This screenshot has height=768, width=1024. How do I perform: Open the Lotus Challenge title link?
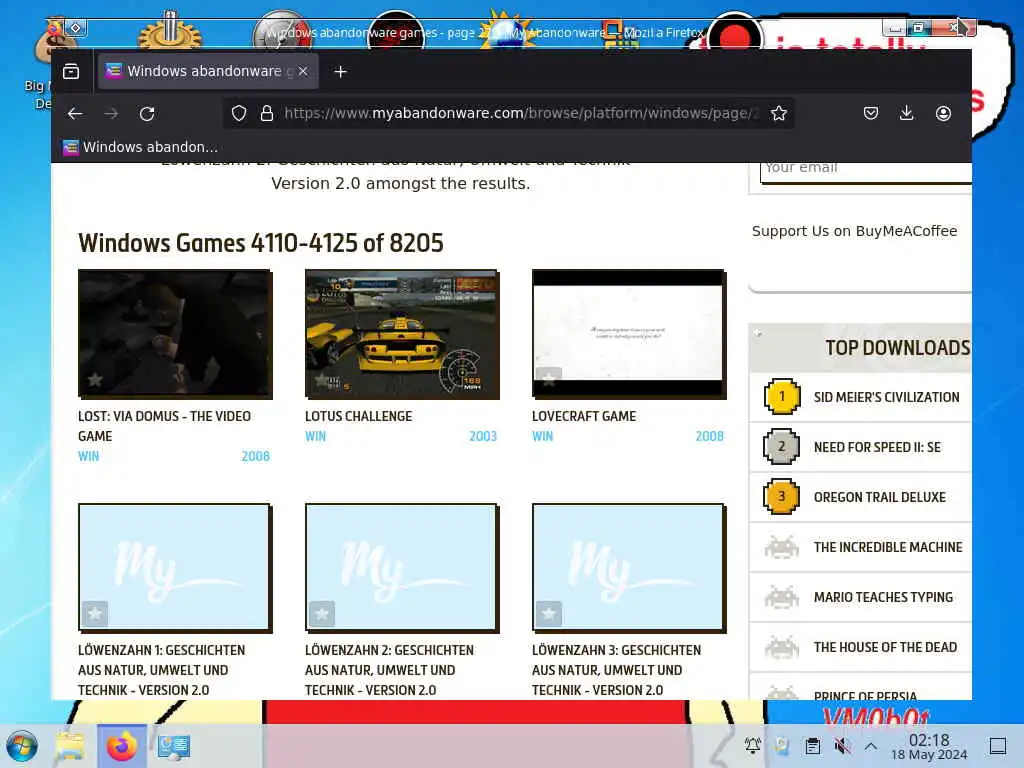point(359,416)
